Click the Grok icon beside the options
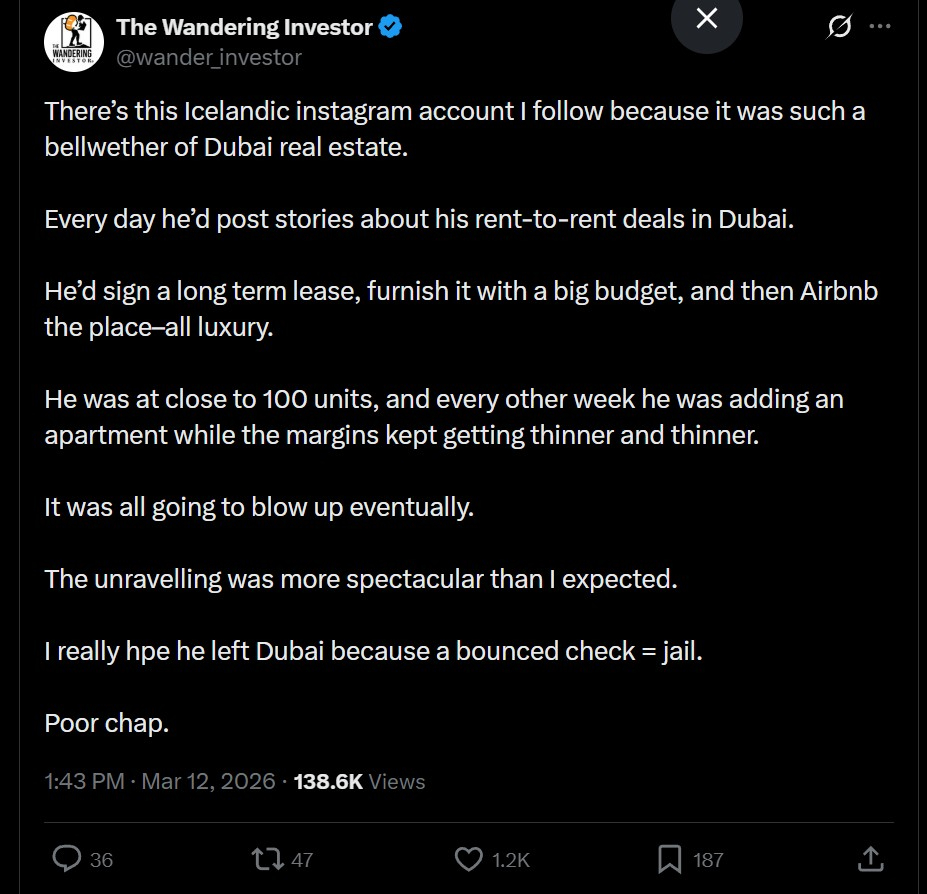The height and width of the screenshot is (894, 927). tap(839, 28)
